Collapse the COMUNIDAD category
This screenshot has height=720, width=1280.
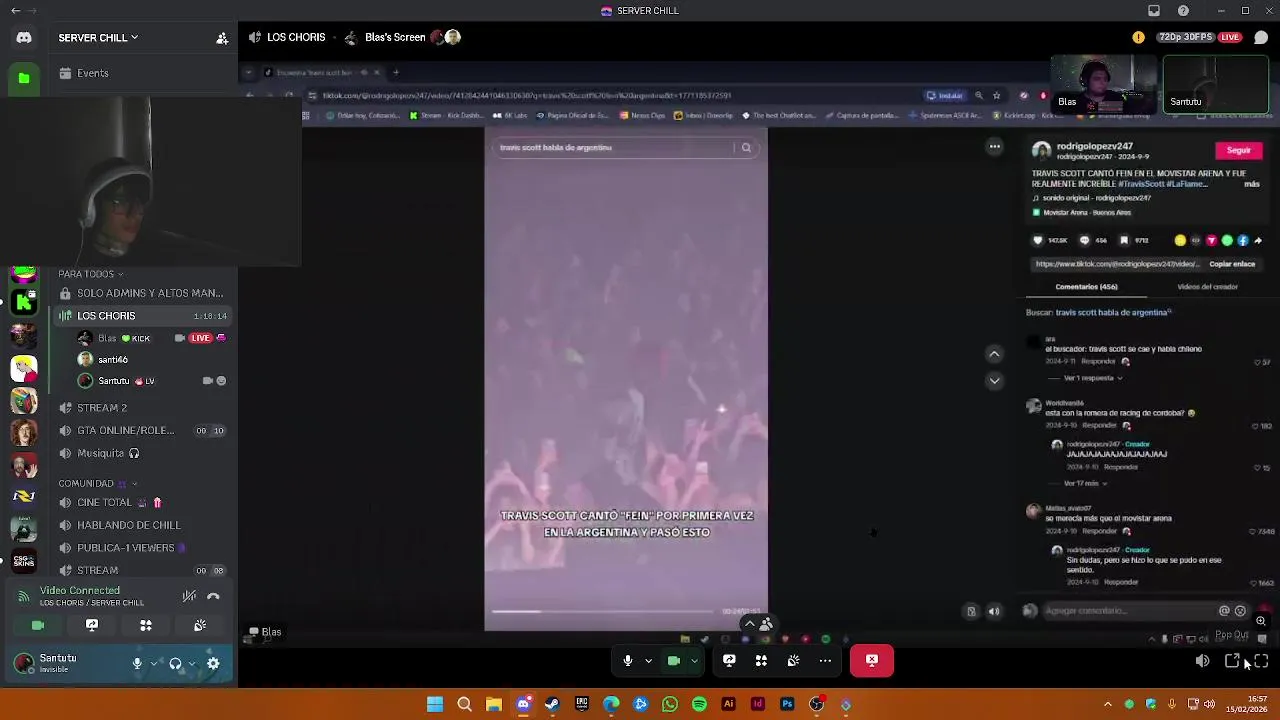point(97,484)
